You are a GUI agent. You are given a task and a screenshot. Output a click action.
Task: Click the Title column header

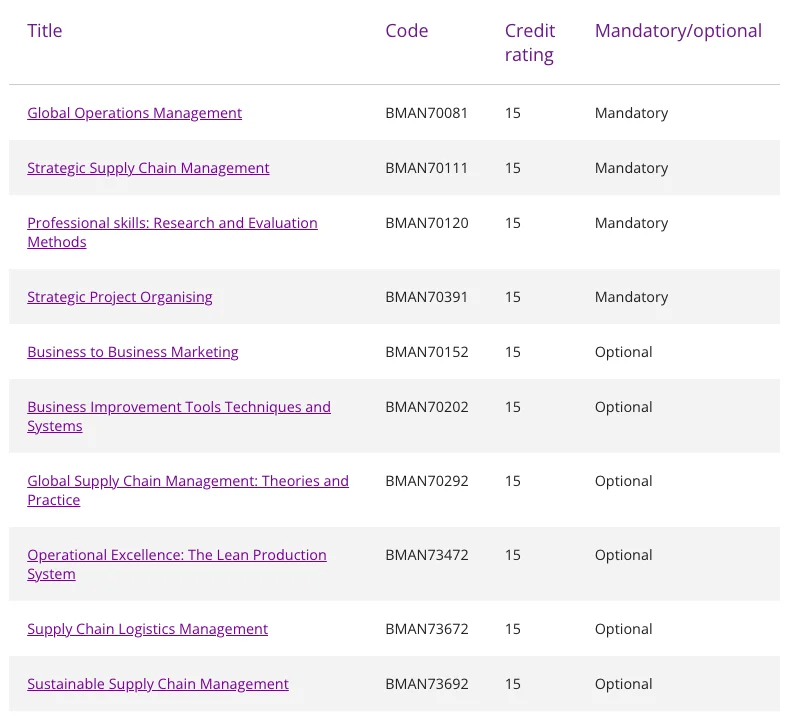45,31
